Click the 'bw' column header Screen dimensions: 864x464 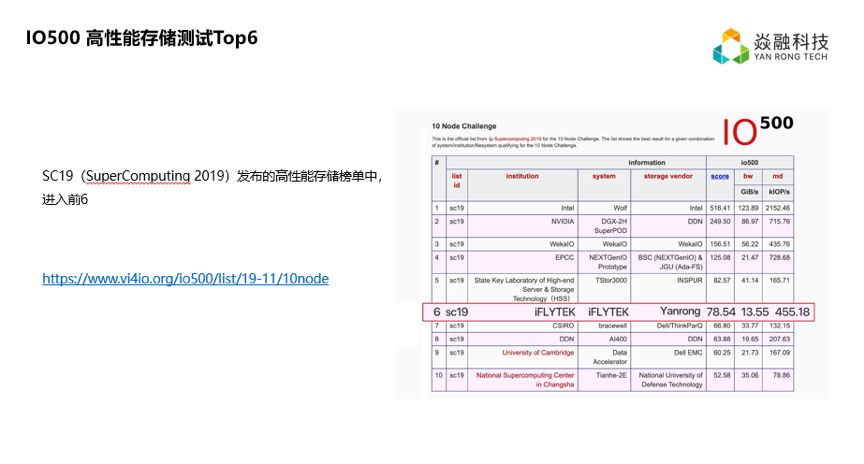pos(748,176)
